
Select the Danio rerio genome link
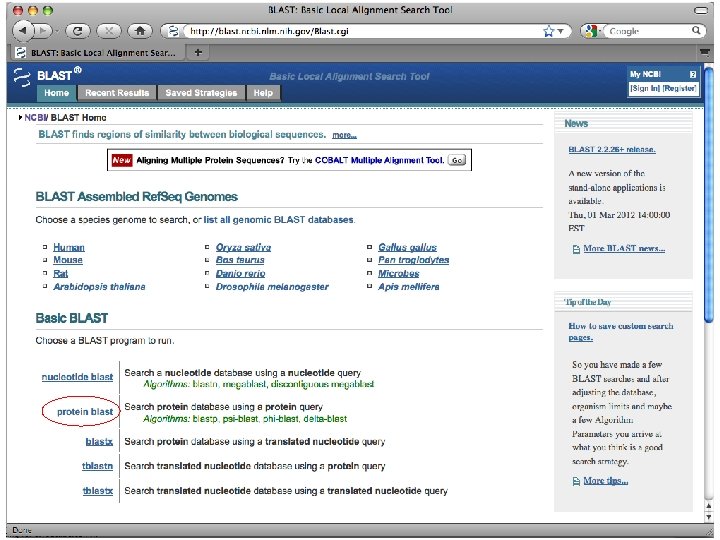coord(240,274)
